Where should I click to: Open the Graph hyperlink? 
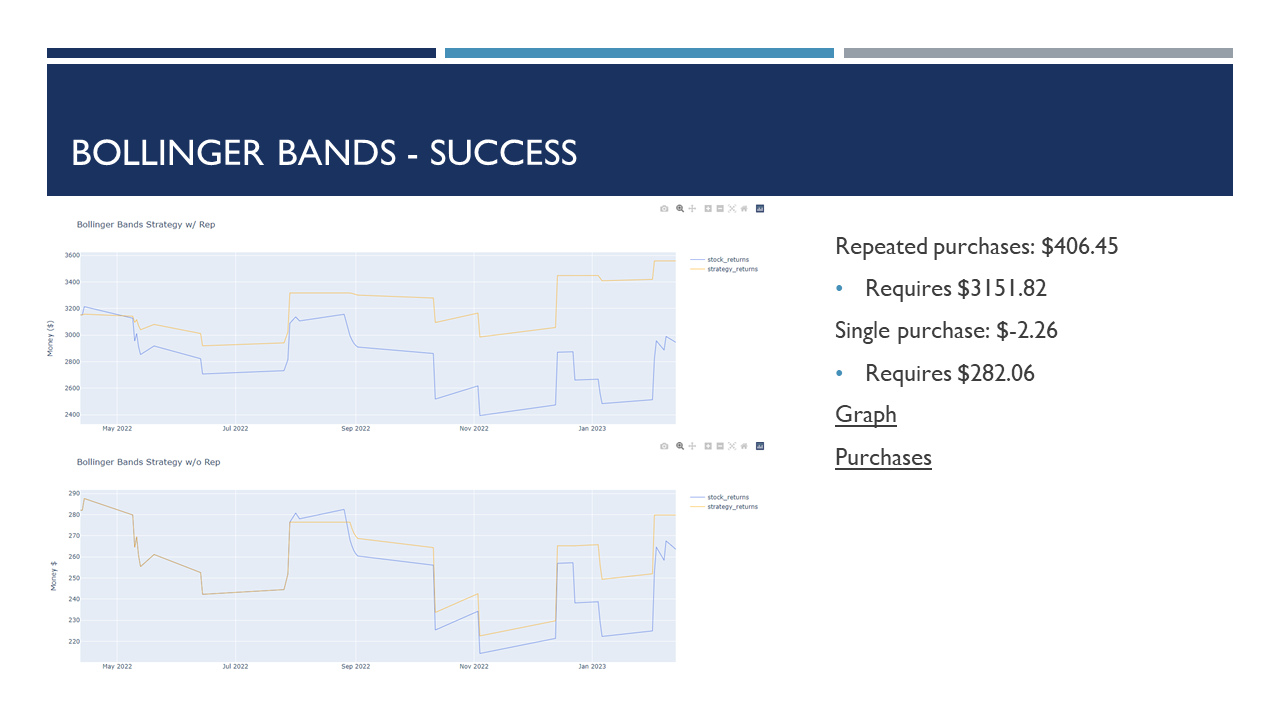point(866,415)
